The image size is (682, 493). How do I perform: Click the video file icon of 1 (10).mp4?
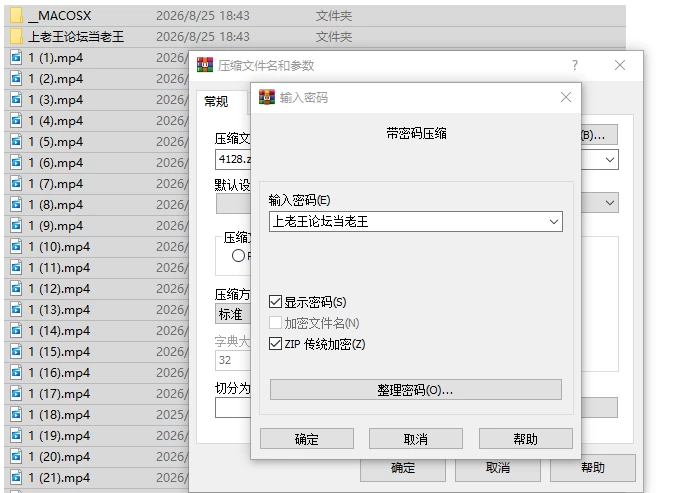[x=16, y=246]
